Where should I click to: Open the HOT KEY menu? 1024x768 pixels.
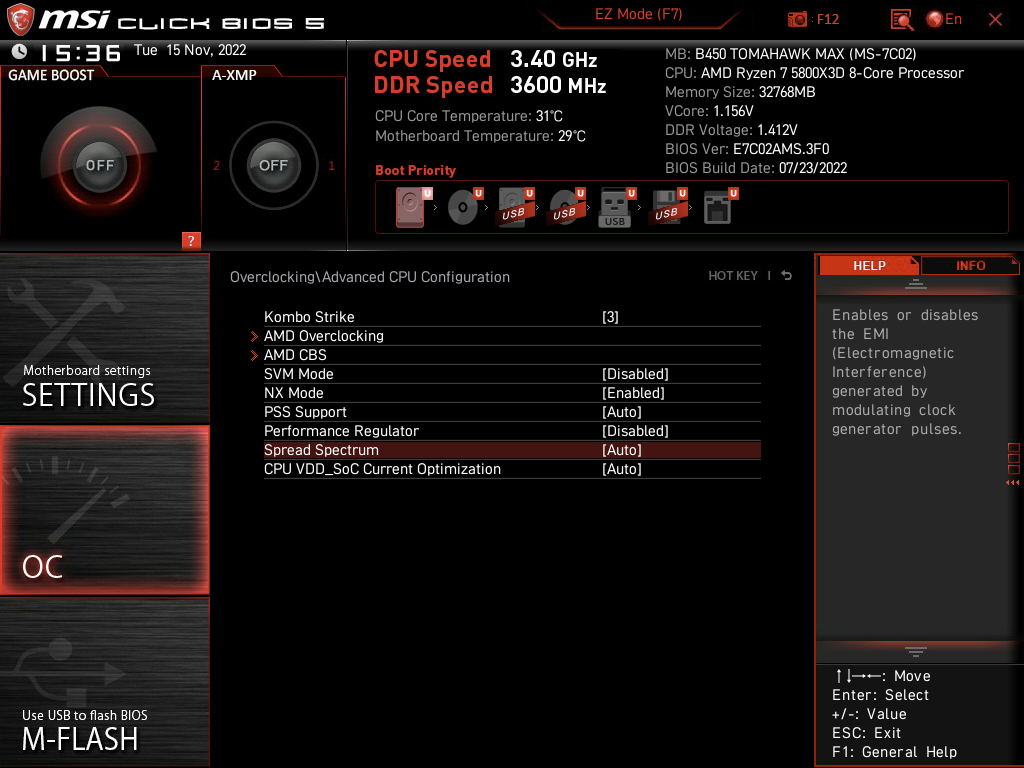(733, 276)
